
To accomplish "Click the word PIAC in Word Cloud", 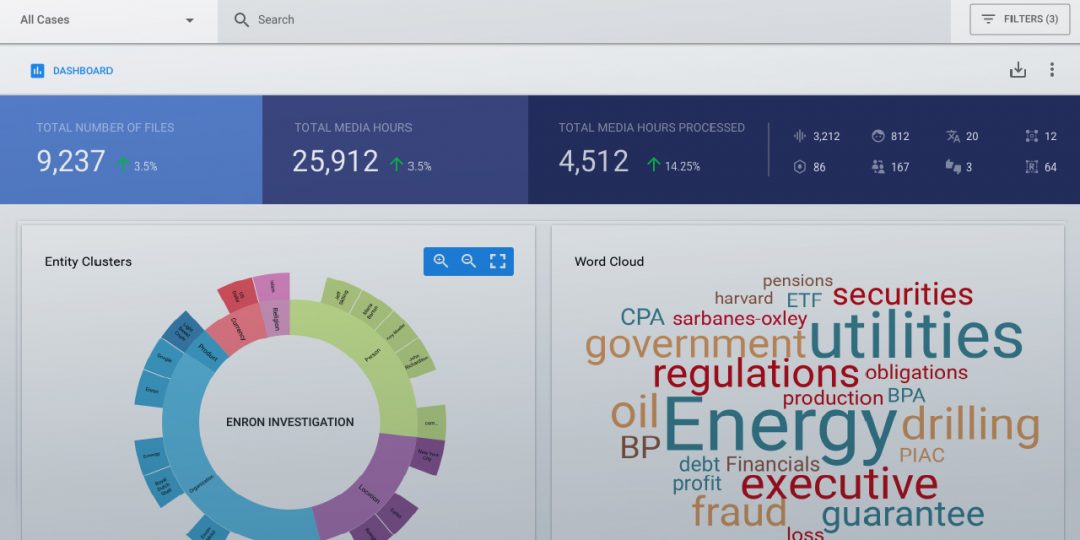I will (x=922, y=455).
